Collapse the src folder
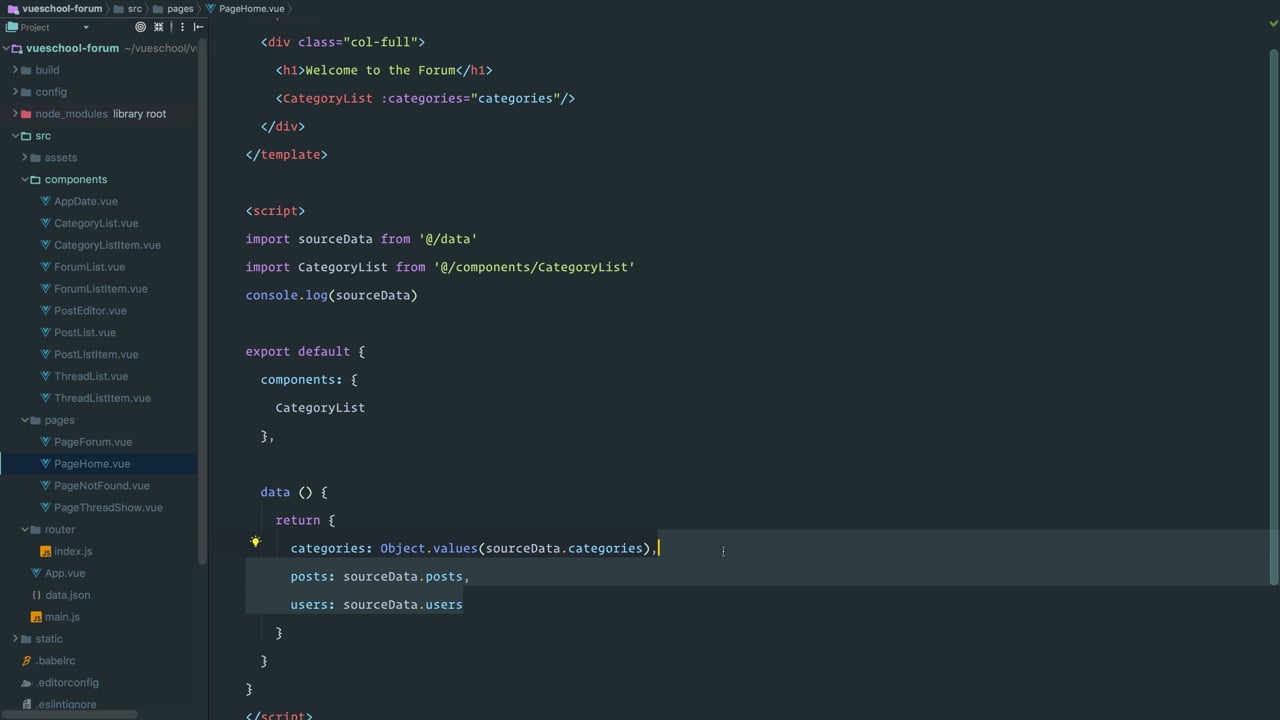The height and width of the screenshot is (720, 1280). click(14, 136)
